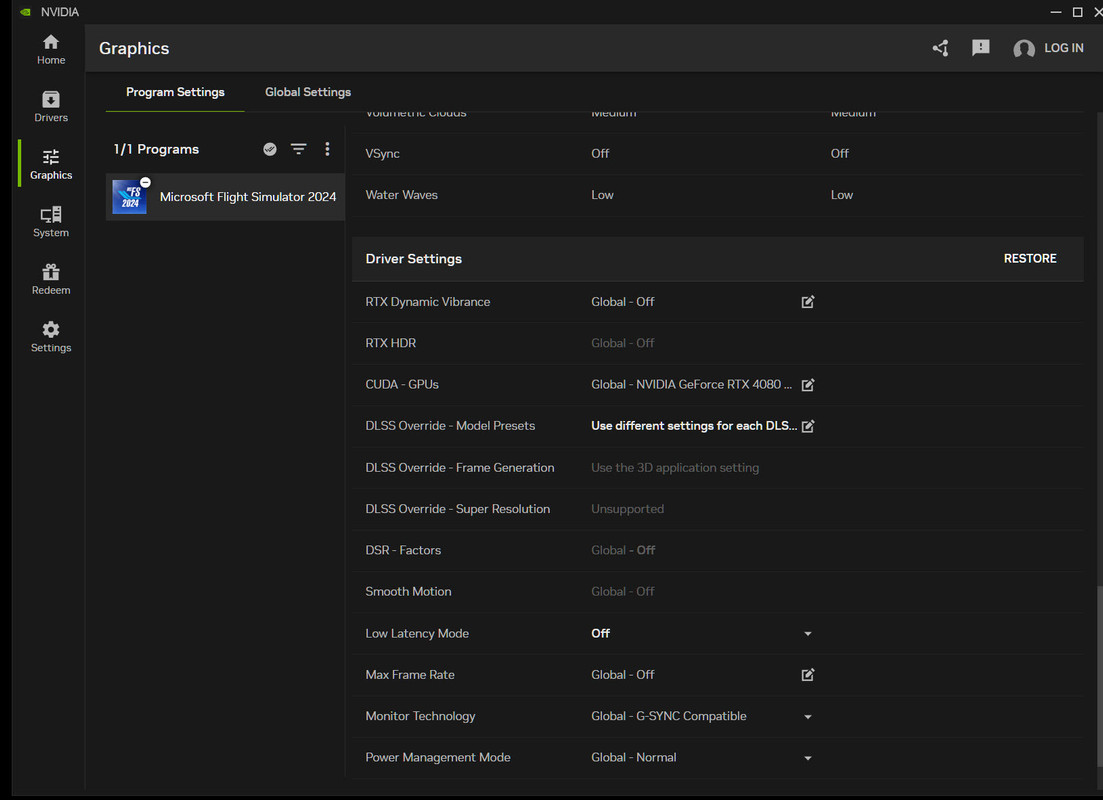
Task: Click the Flight Simulator 2024 program thumbnail
Action: click(x=129, y=197)
